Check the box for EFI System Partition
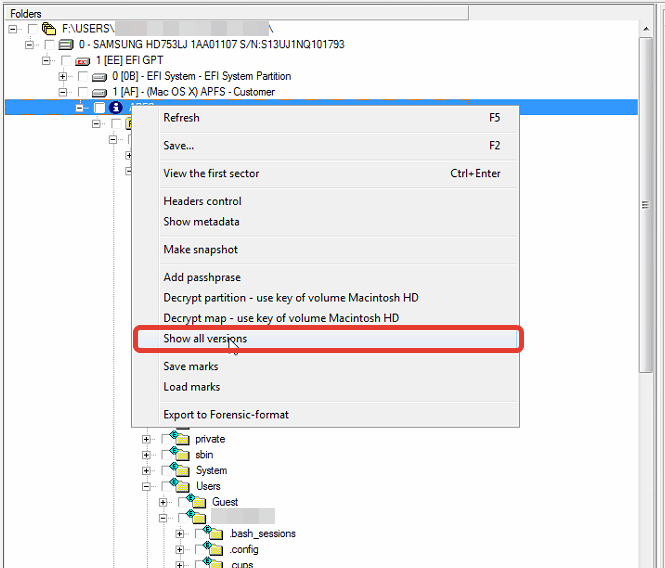The image size is (665, 568). (x=82, y=77)
